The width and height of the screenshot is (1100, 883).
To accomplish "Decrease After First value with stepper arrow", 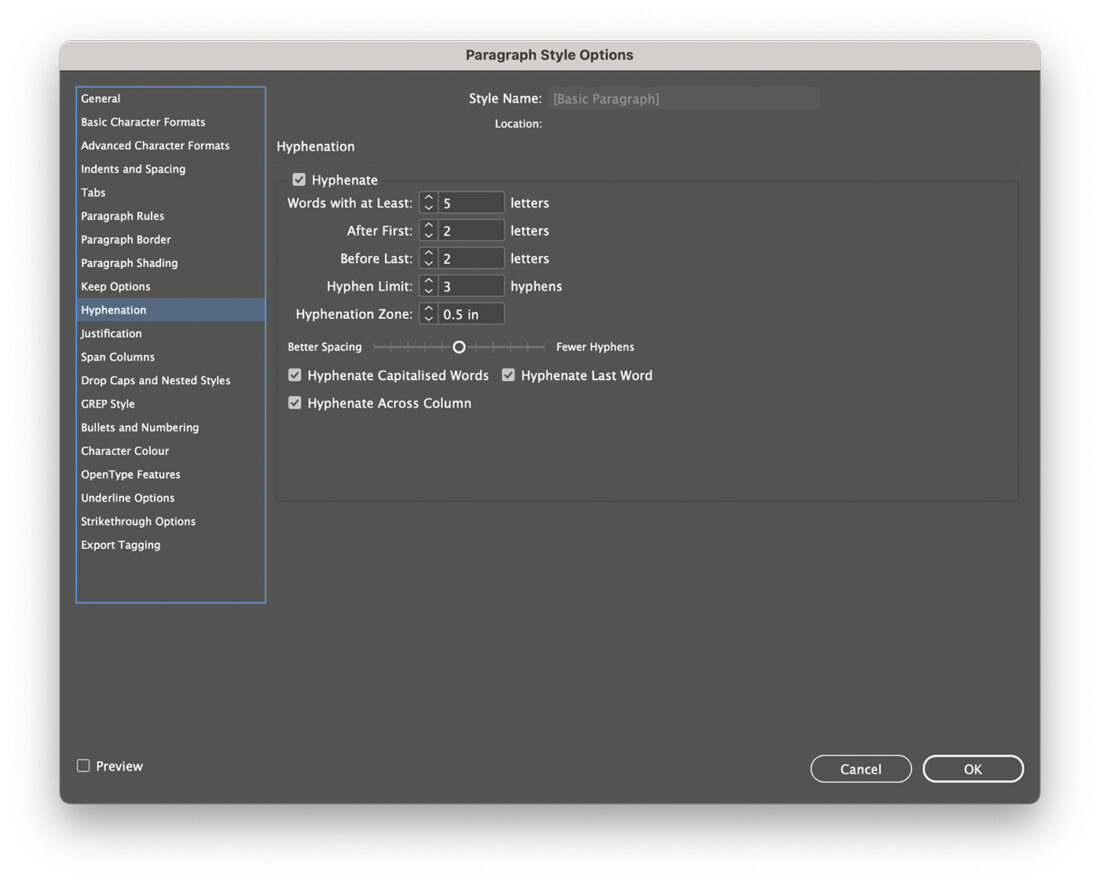I will point(428,234).
